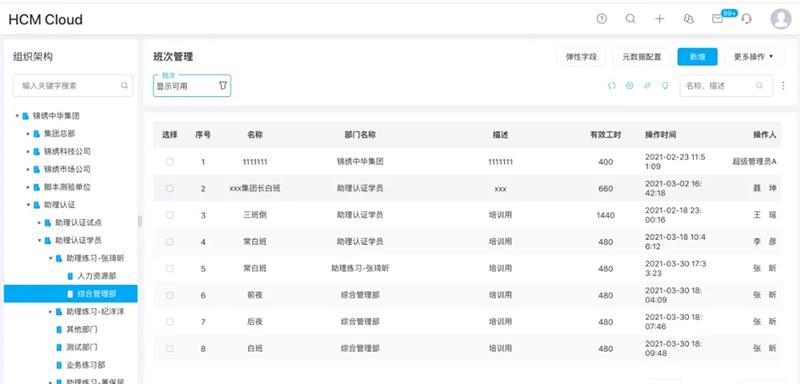
Task: Tick the checkbox for row 2 xxx集团长白班
Action: coord(169,188)
